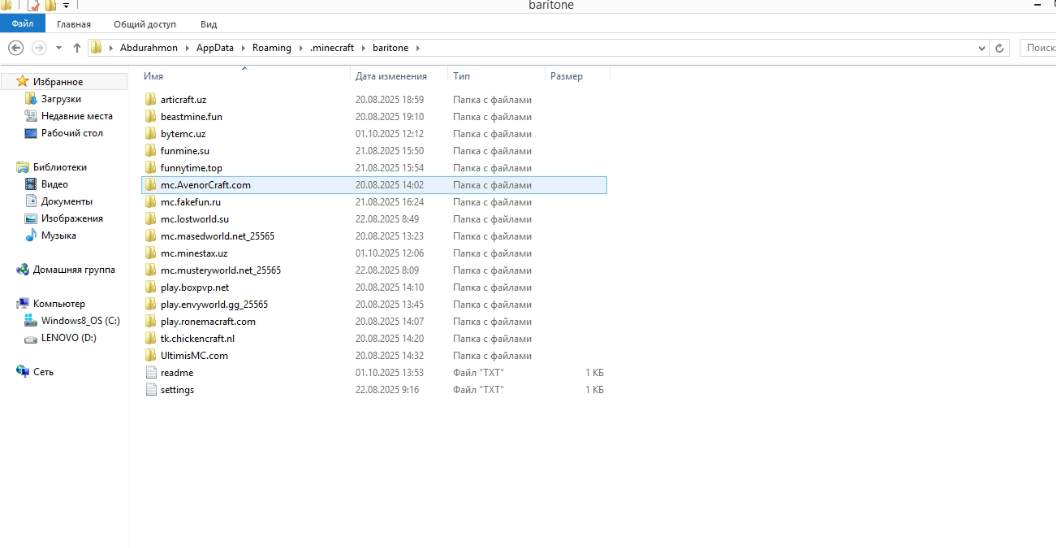This screenshot has width=1056, height=548.
Task: Select Избранное in the navigation pane
Action: tap(58, 81)
